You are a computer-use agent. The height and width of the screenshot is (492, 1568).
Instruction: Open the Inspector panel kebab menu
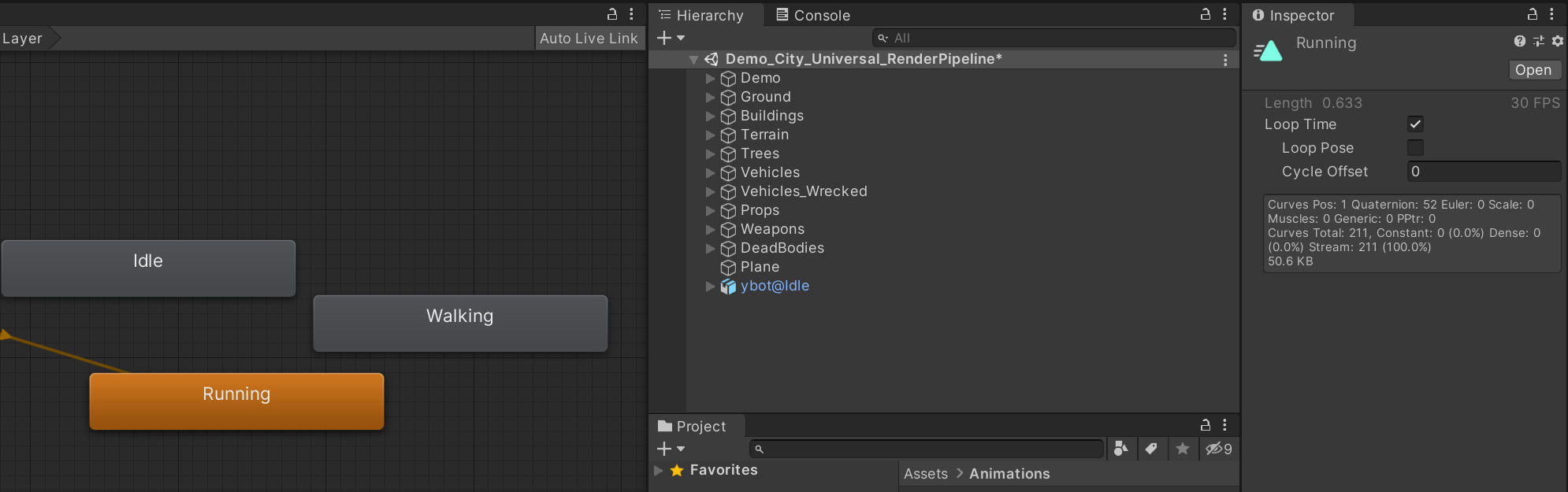[x=1551, y=14]
